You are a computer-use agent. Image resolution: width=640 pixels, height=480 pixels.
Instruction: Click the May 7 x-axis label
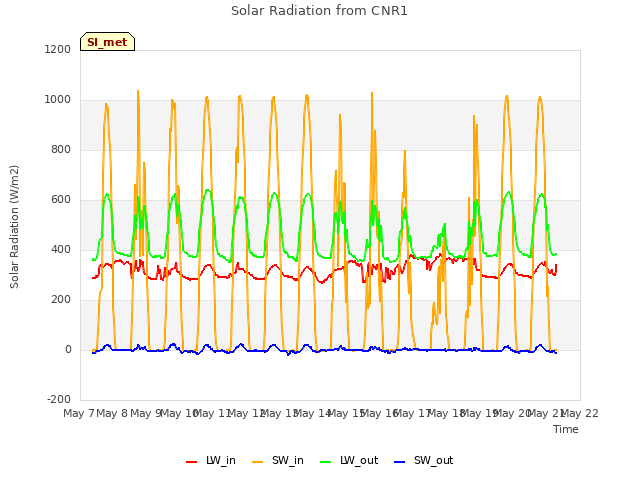[78, 413]
